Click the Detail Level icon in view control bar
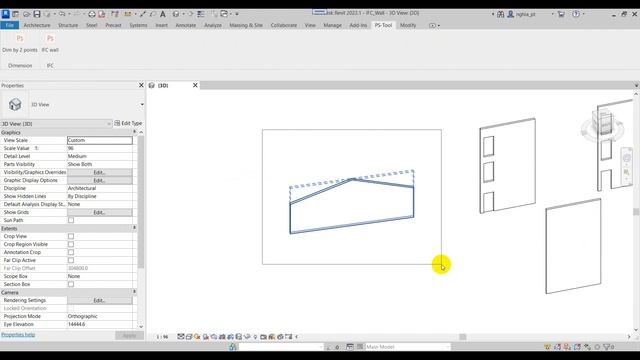Image resolution: width=640 pixels, height=360 pixels. [x=181, y=337]
